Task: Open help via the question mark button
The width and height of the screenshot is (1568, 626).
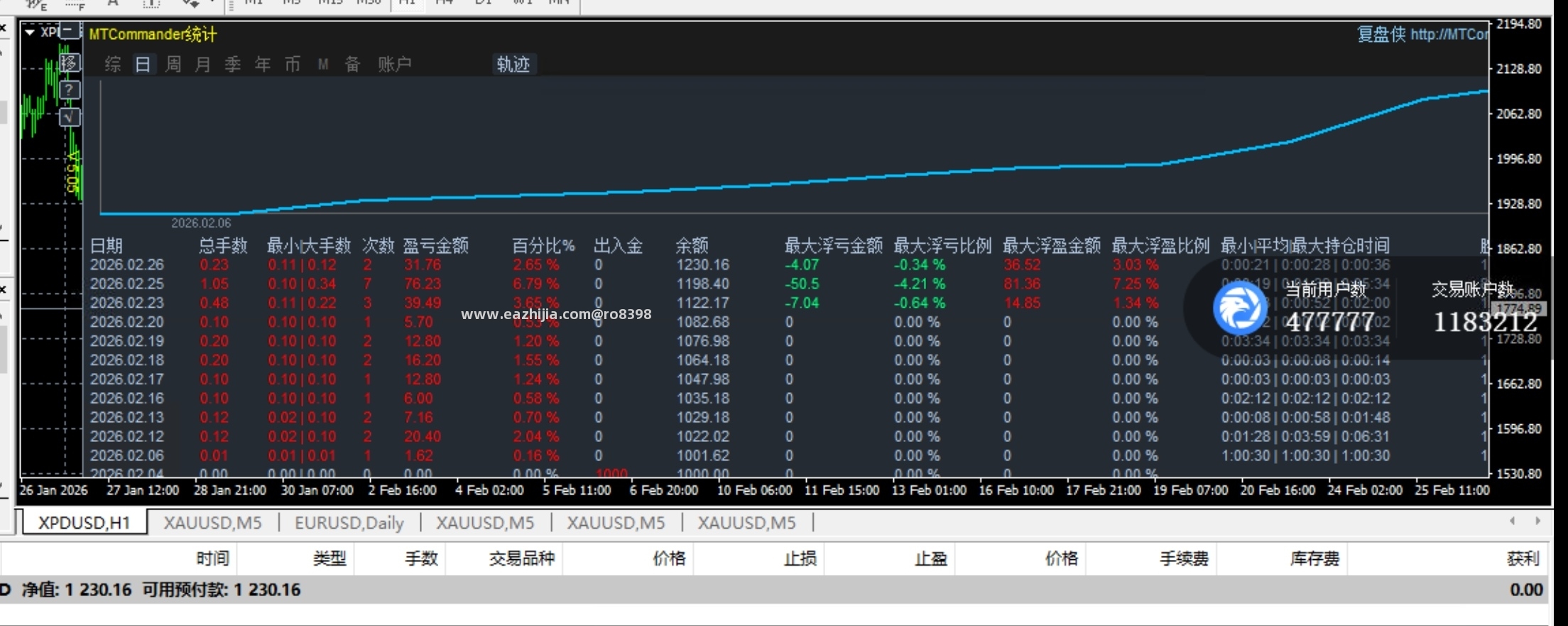Action: click(x=70, y=90)
